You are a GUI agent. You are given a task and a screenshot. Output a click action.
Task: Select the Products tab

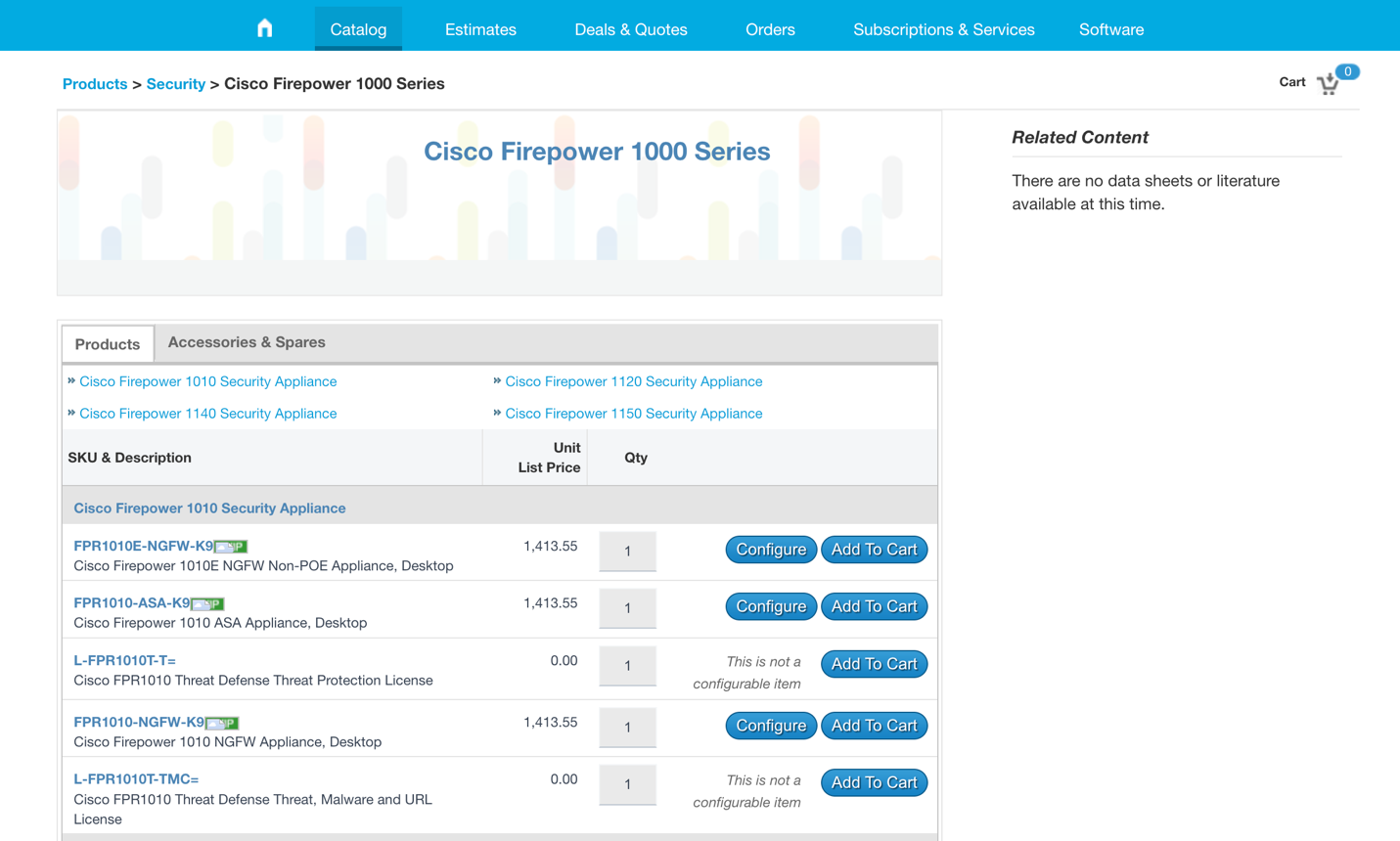108,344
